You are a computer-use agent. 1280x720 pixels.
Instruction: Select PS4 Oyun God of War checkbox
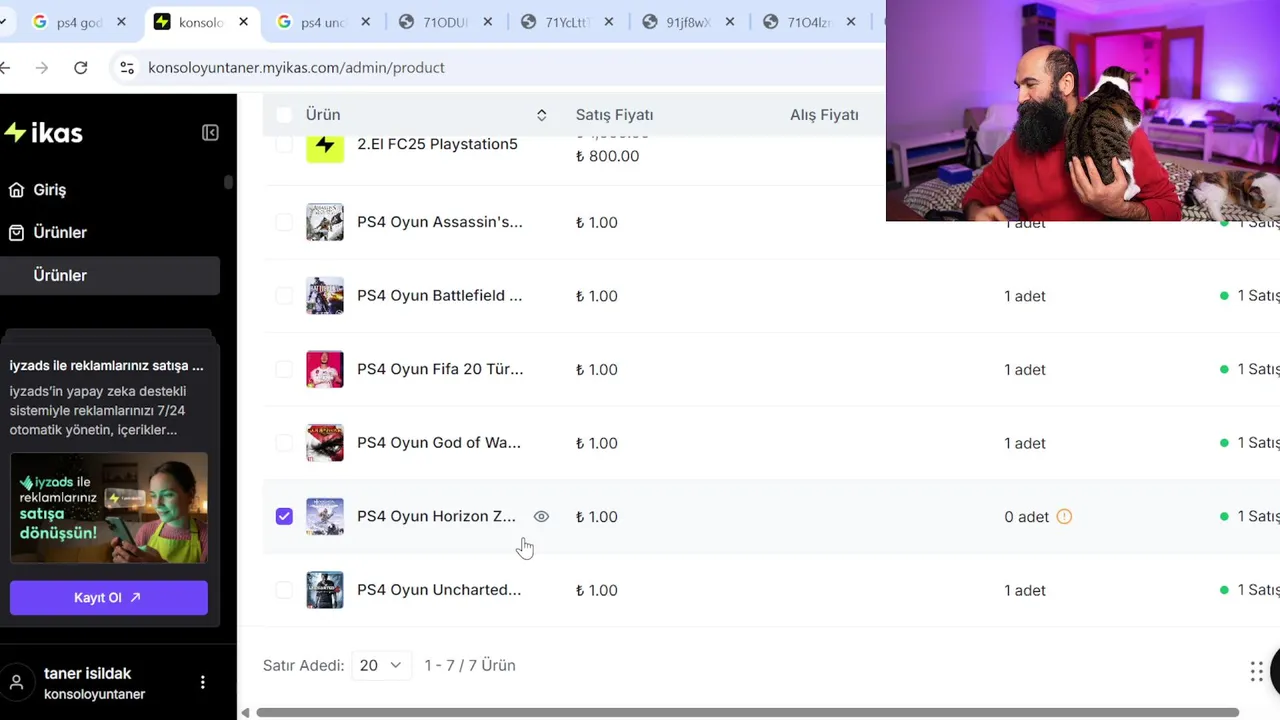click(x=284, y=443)
